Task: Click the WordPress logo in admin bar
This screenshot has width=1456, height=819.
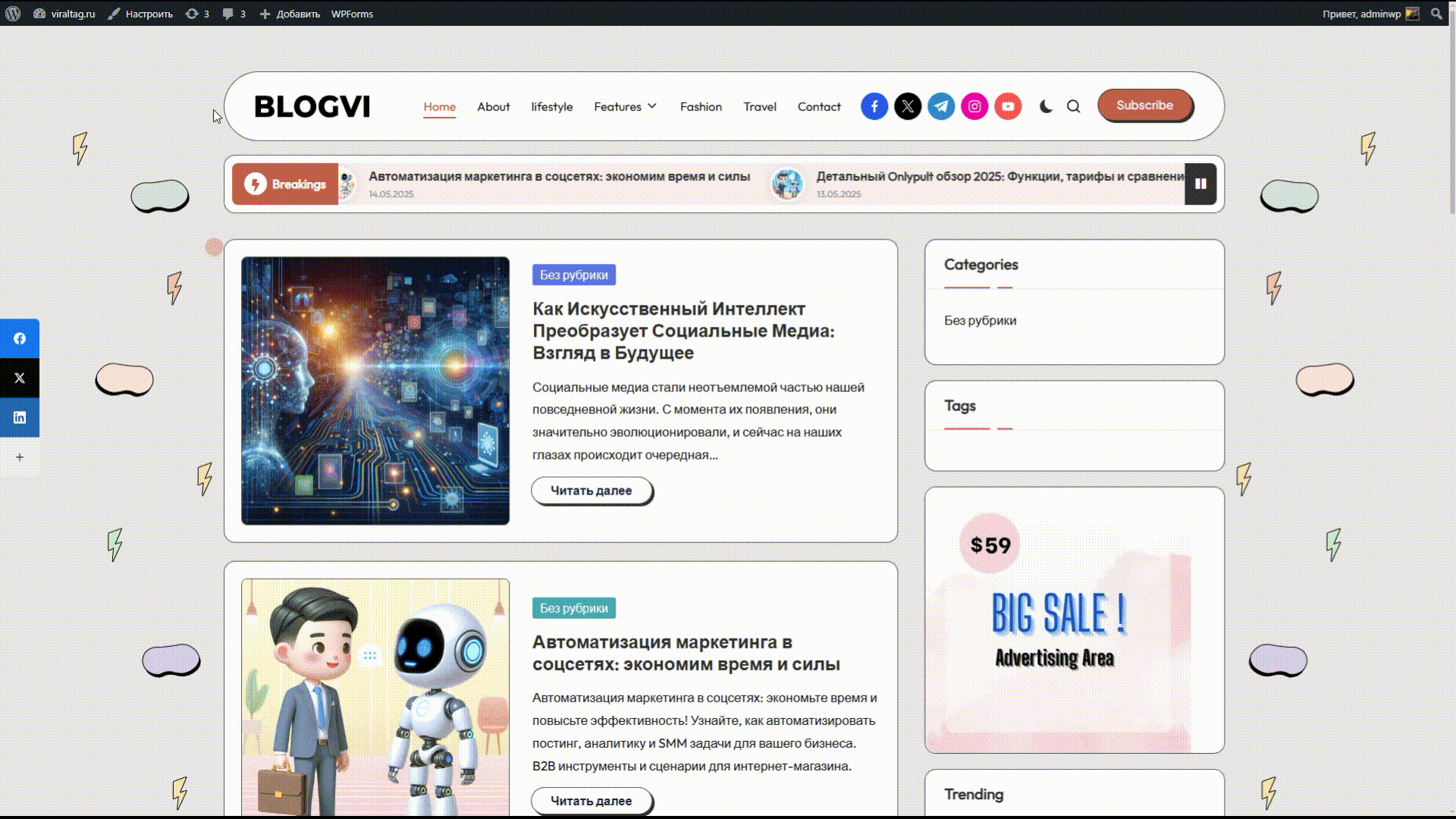Action: coord(13,14)
